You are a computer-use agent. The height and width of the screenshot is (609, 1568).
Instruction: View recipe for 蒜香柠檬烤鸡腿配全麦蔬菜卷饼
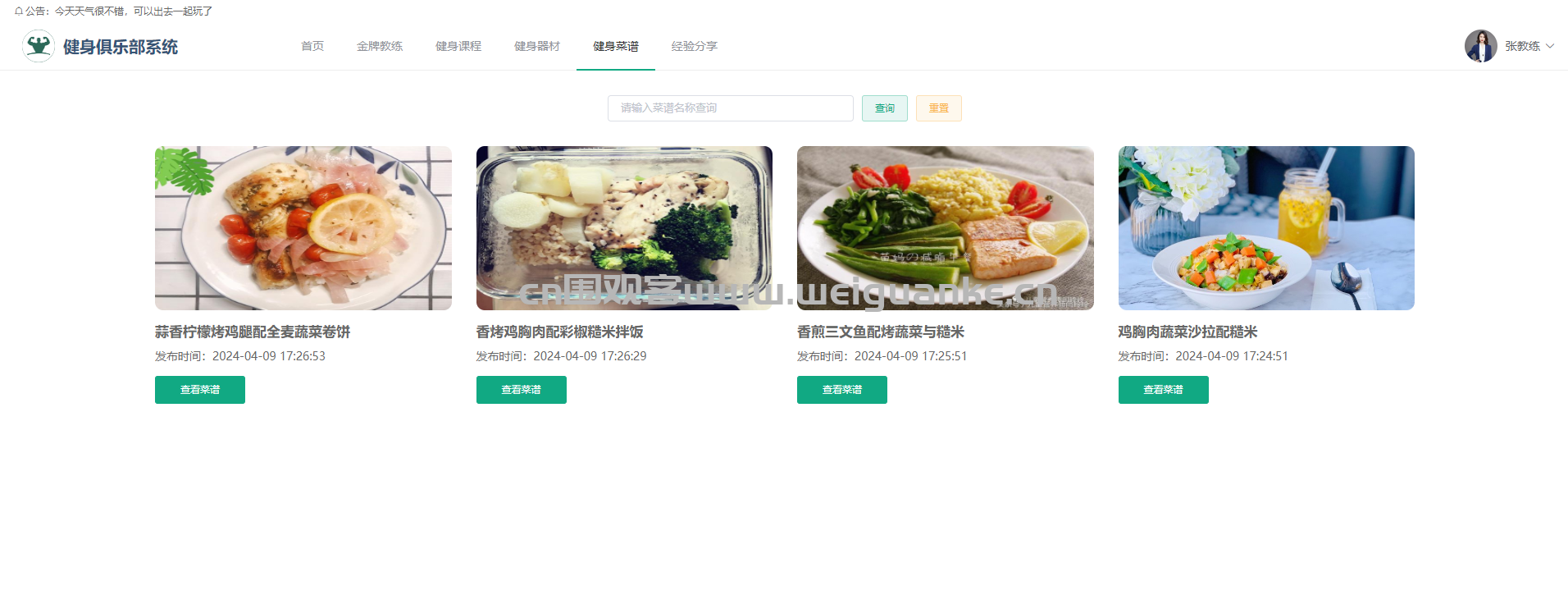tap(200, 390)
